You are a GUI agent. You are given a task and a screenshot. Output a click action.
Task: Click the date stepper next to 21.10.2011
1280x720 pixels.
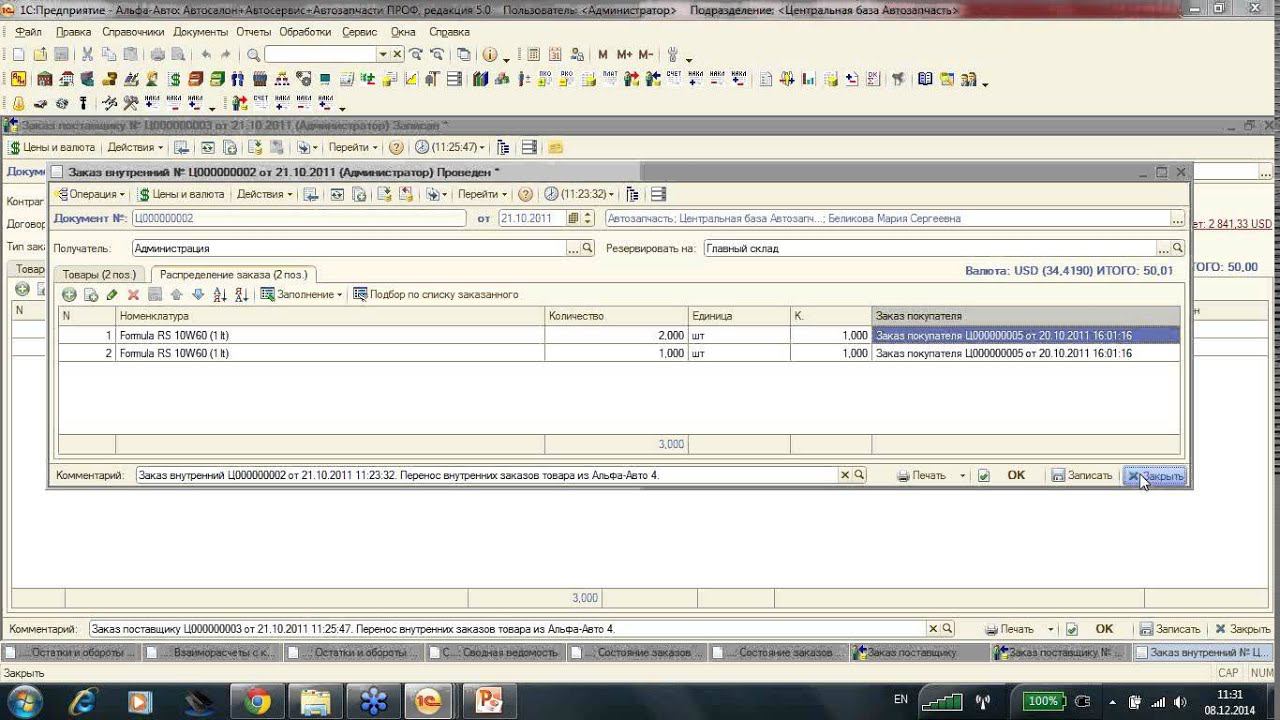tap(588, 218)
